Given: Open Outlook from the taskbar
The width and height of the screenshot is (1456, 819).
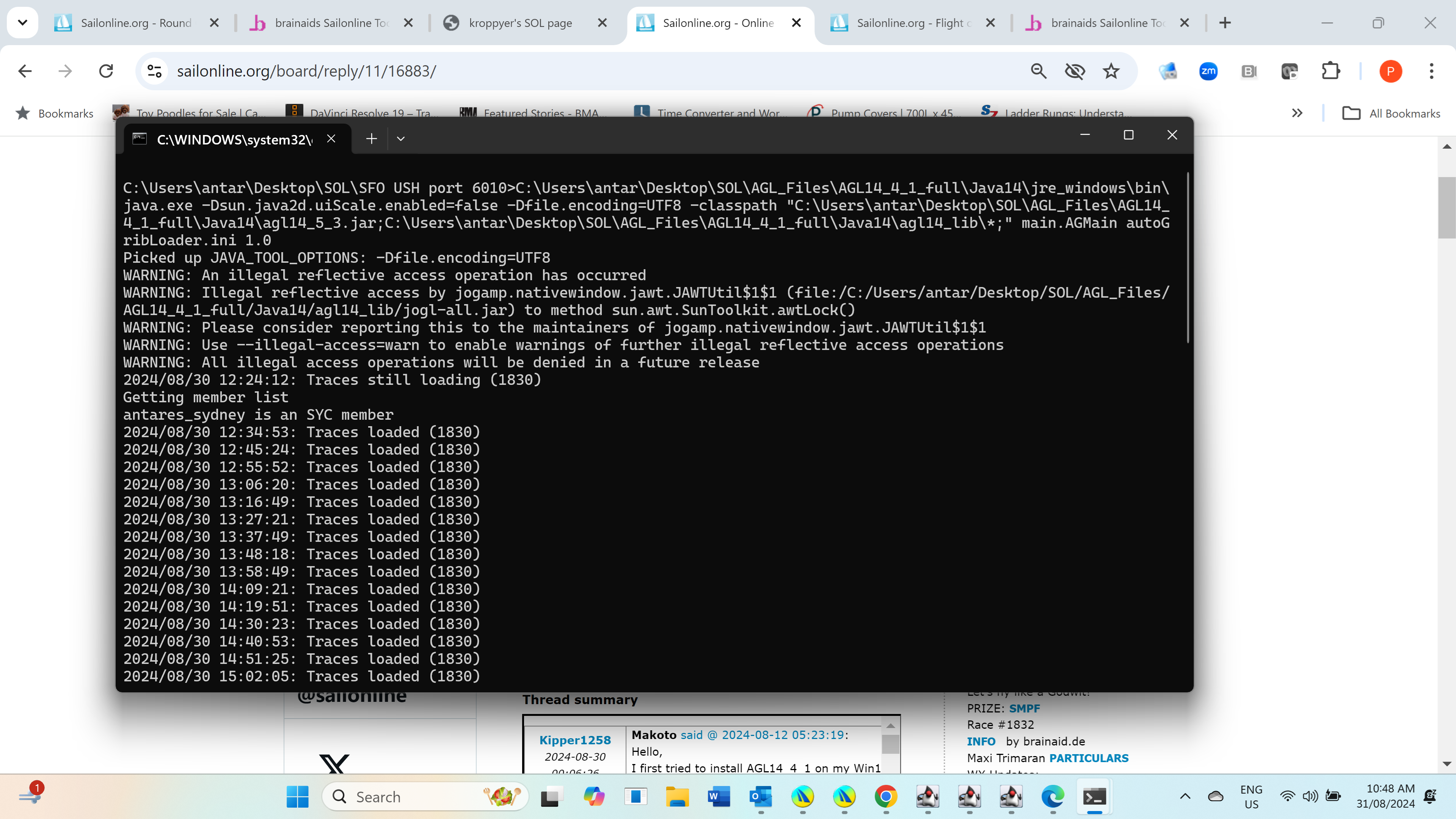Looking at the screenshot, I should (x=761, y=797).
